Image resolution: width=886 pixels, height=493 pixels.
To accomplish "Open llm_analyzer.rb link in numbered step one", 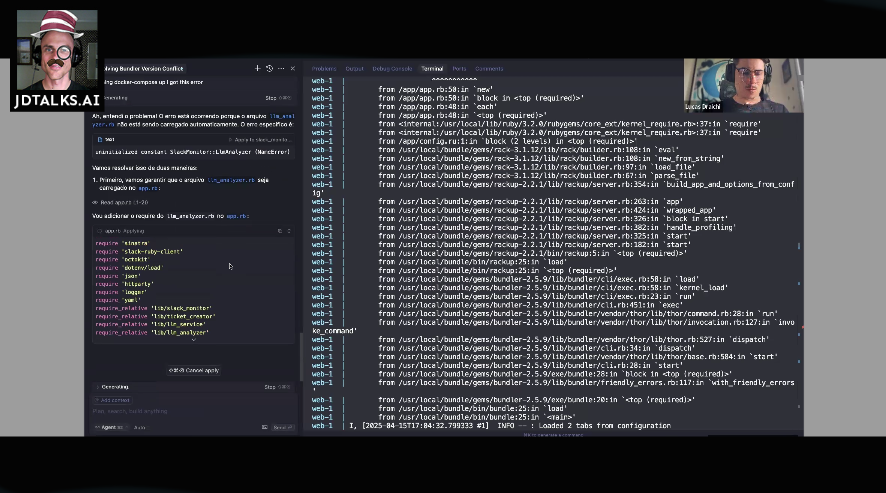I will pyautogui.click(x=231, y=180).
